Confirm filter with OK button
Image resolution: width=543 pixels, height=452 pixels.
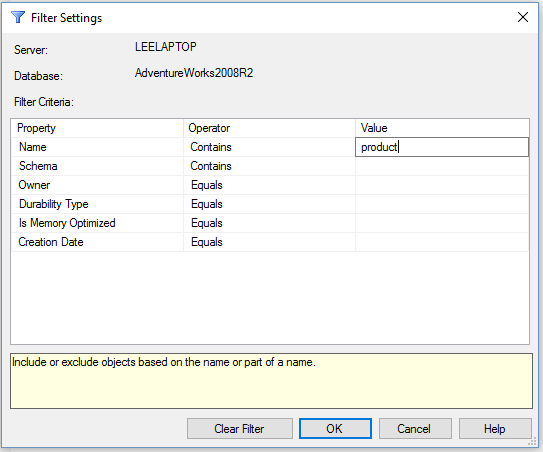pyautogui.click(x=335, y=428)
